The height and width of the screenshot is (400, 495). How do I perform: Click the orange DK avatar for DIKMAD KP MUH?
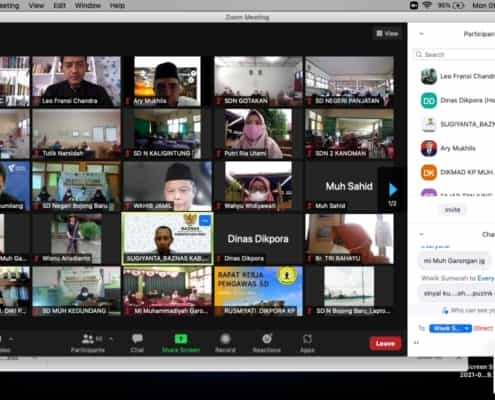[429, 172]
